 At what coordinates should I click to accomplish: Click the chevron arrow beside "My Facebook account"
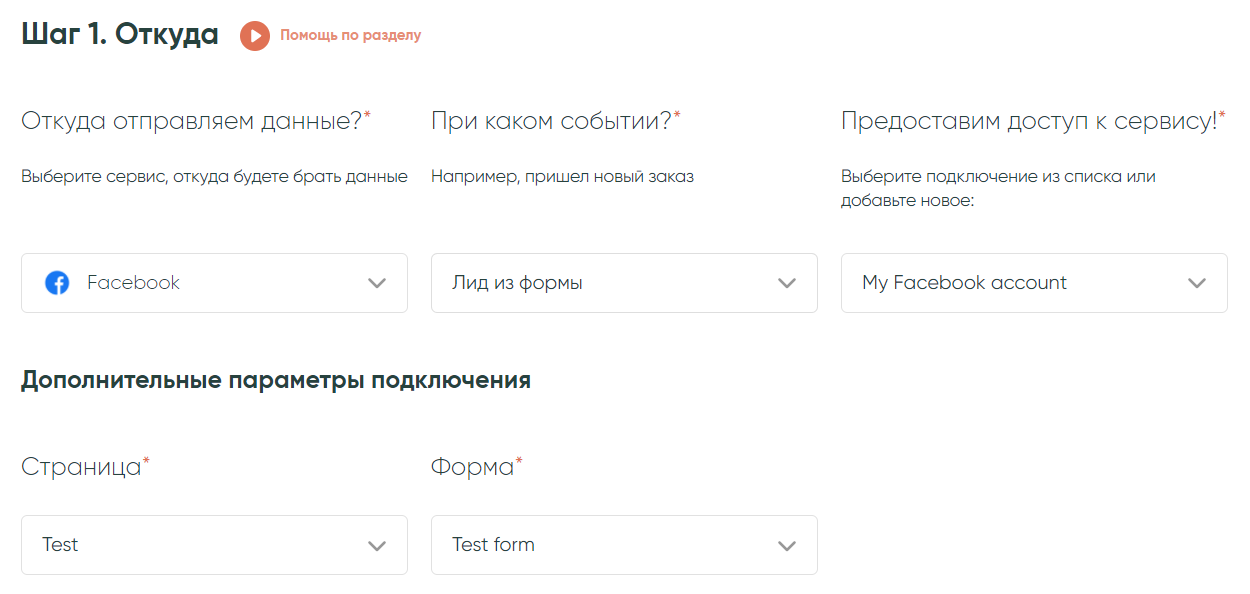point(1197,283)
